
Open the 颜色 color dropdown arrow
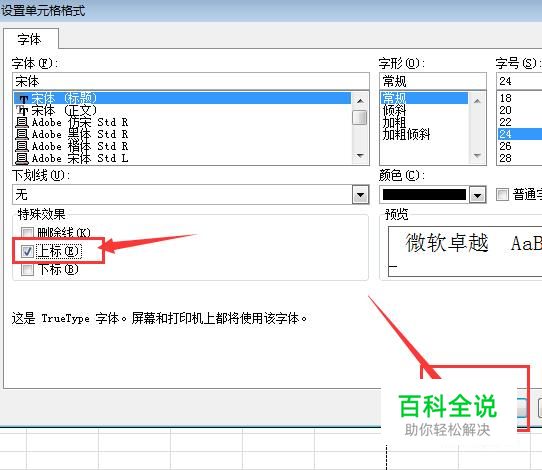(x=477, y=195)
